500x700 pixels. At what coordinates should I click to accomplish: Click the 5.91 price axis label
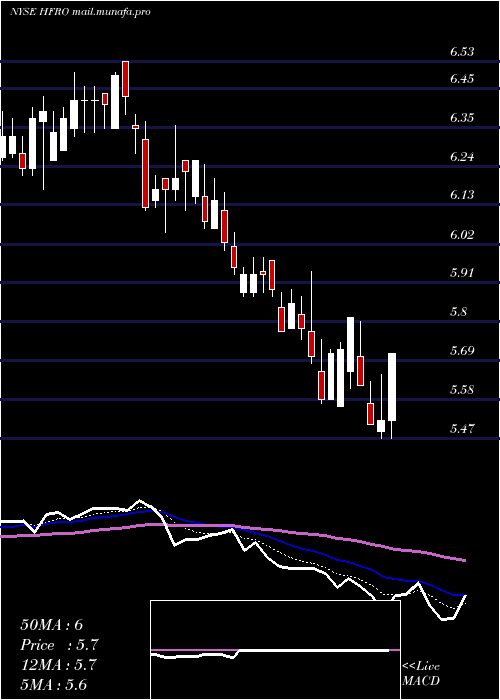pyautogui.click(x=462, y=273)
